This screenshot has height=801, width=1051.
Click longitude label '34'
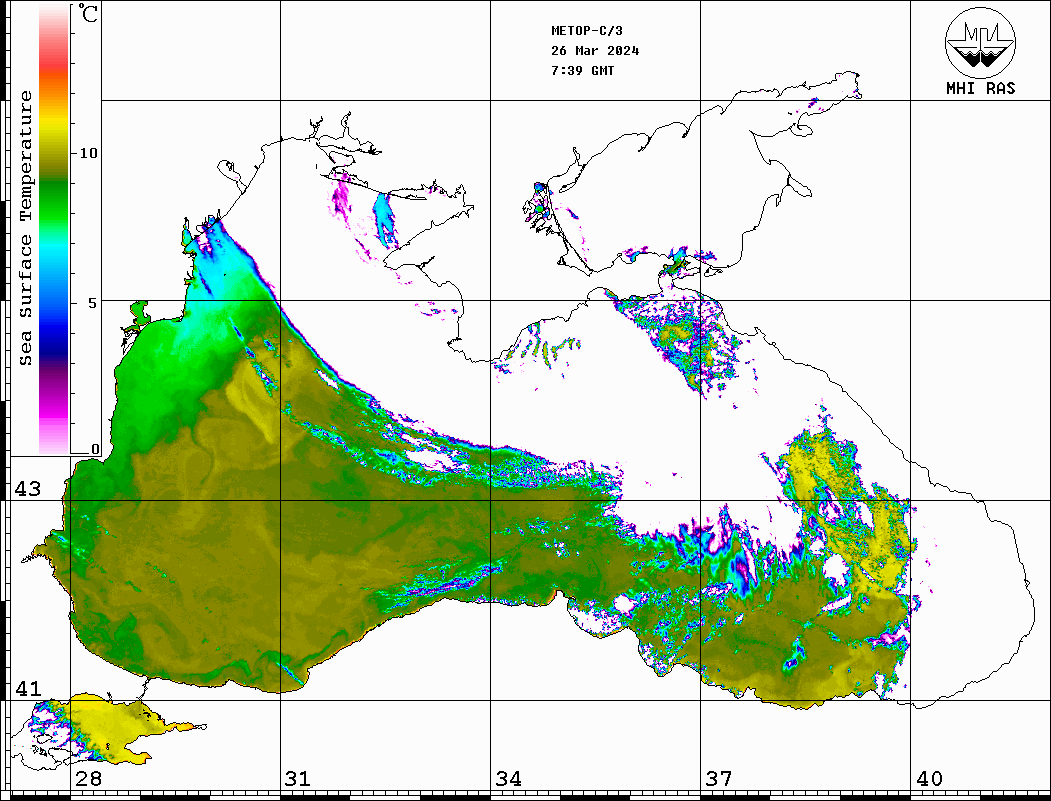pos(509,778)
